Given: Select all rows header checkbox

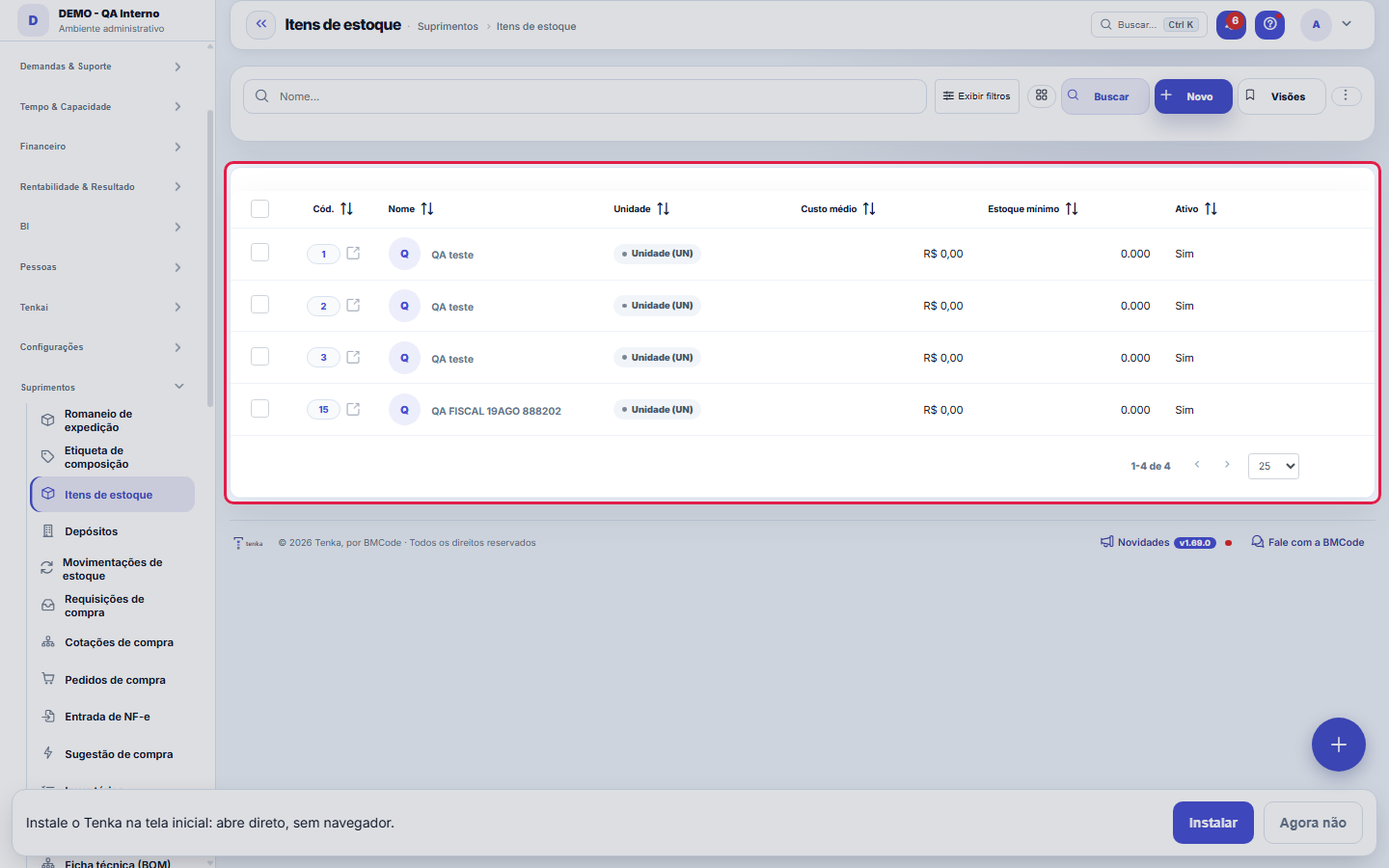Looking at the screenshot, I should click(259, 209).
